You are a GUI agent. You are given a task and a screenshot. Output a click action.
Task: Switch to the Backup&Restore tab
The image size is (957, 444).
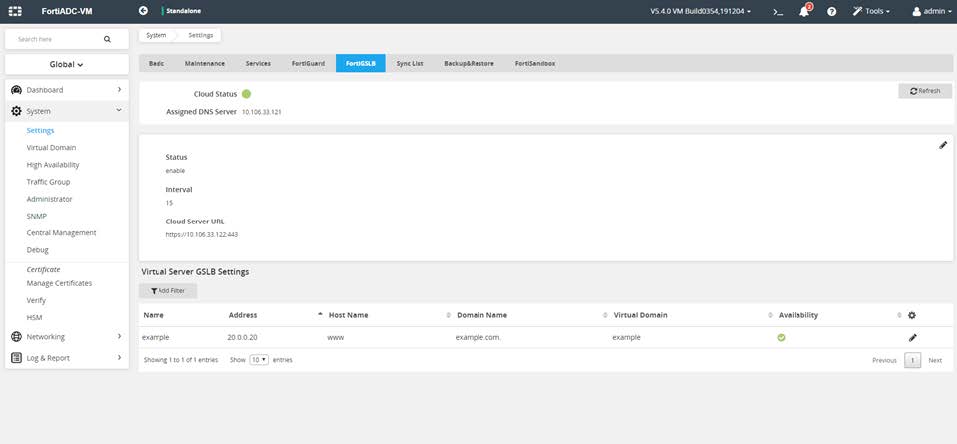pyautogui.click(x=469, y=64)
